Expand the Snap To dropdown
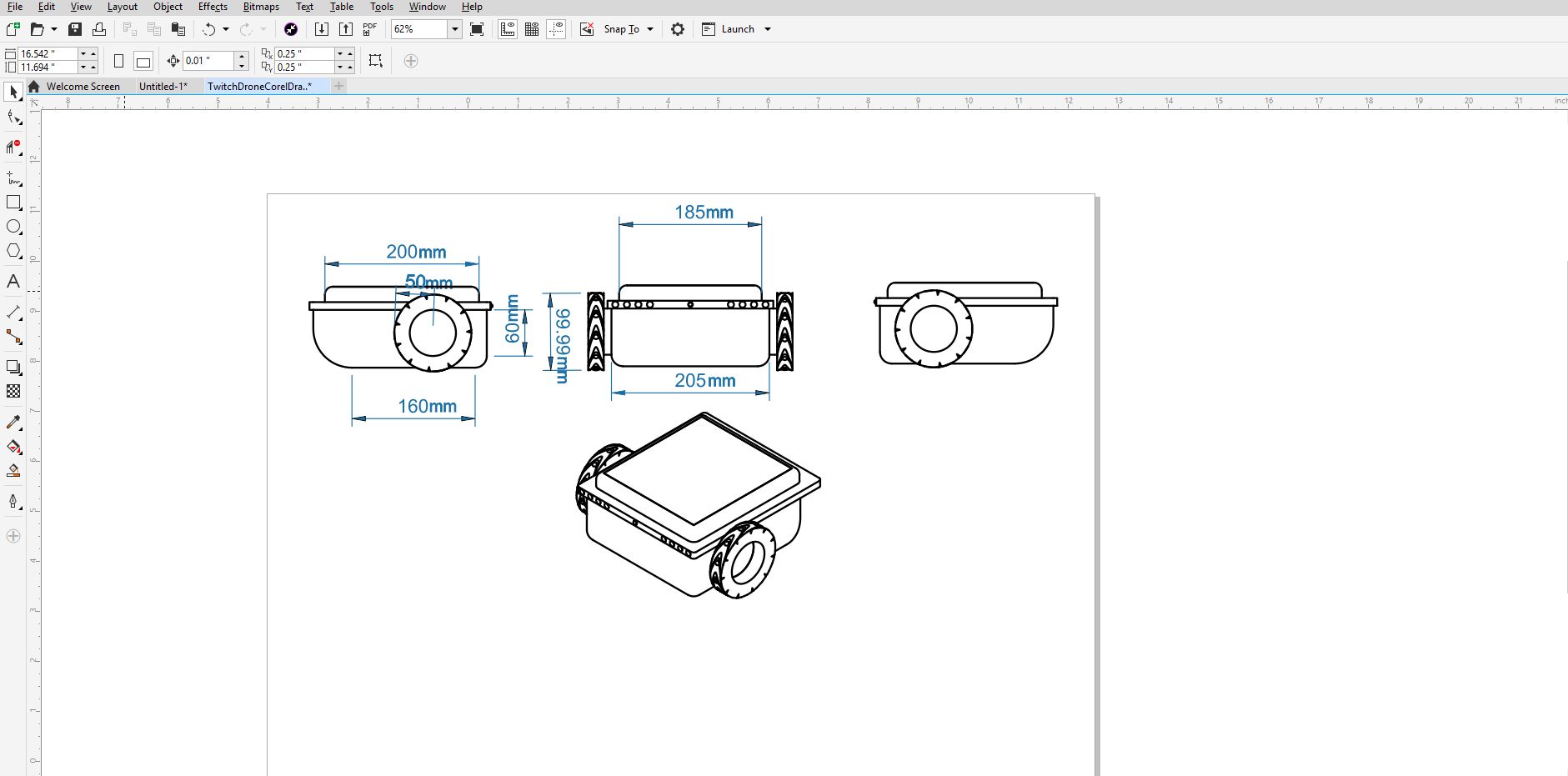The width and height of the screenshot is (1568, 776). point(650,29)
